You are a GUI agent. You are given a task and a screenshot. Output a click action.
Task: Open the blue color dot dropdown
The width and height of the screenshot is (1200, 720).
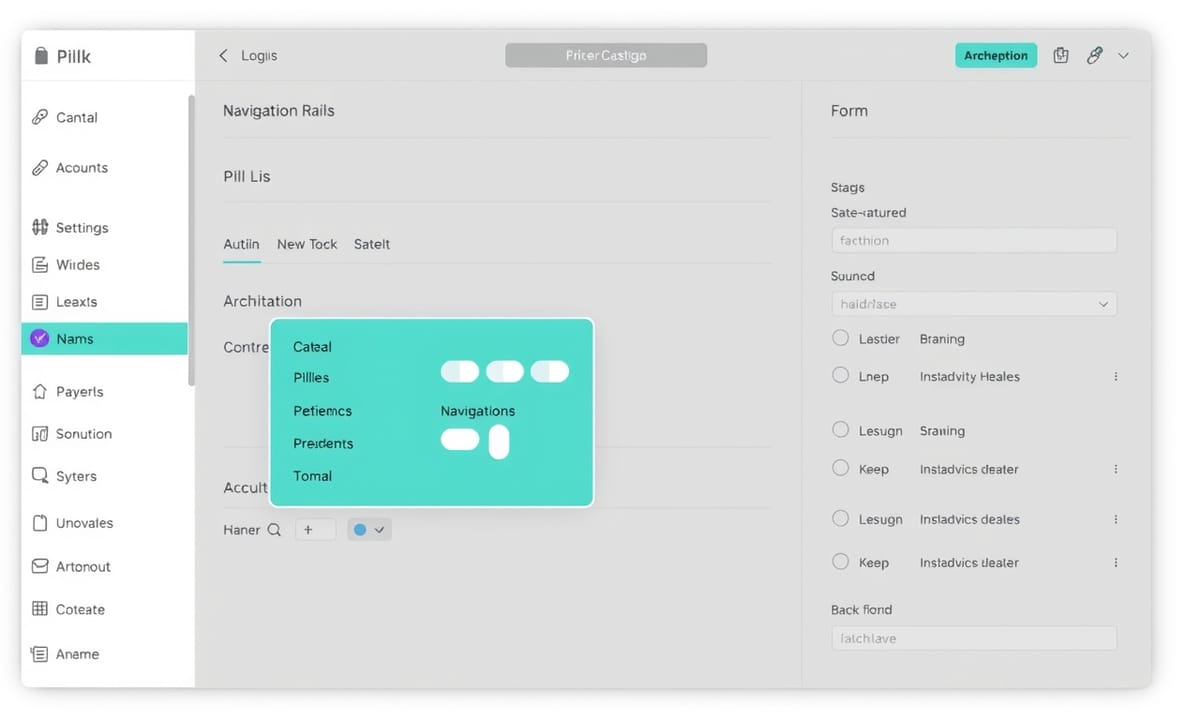[x=369, y=530]
